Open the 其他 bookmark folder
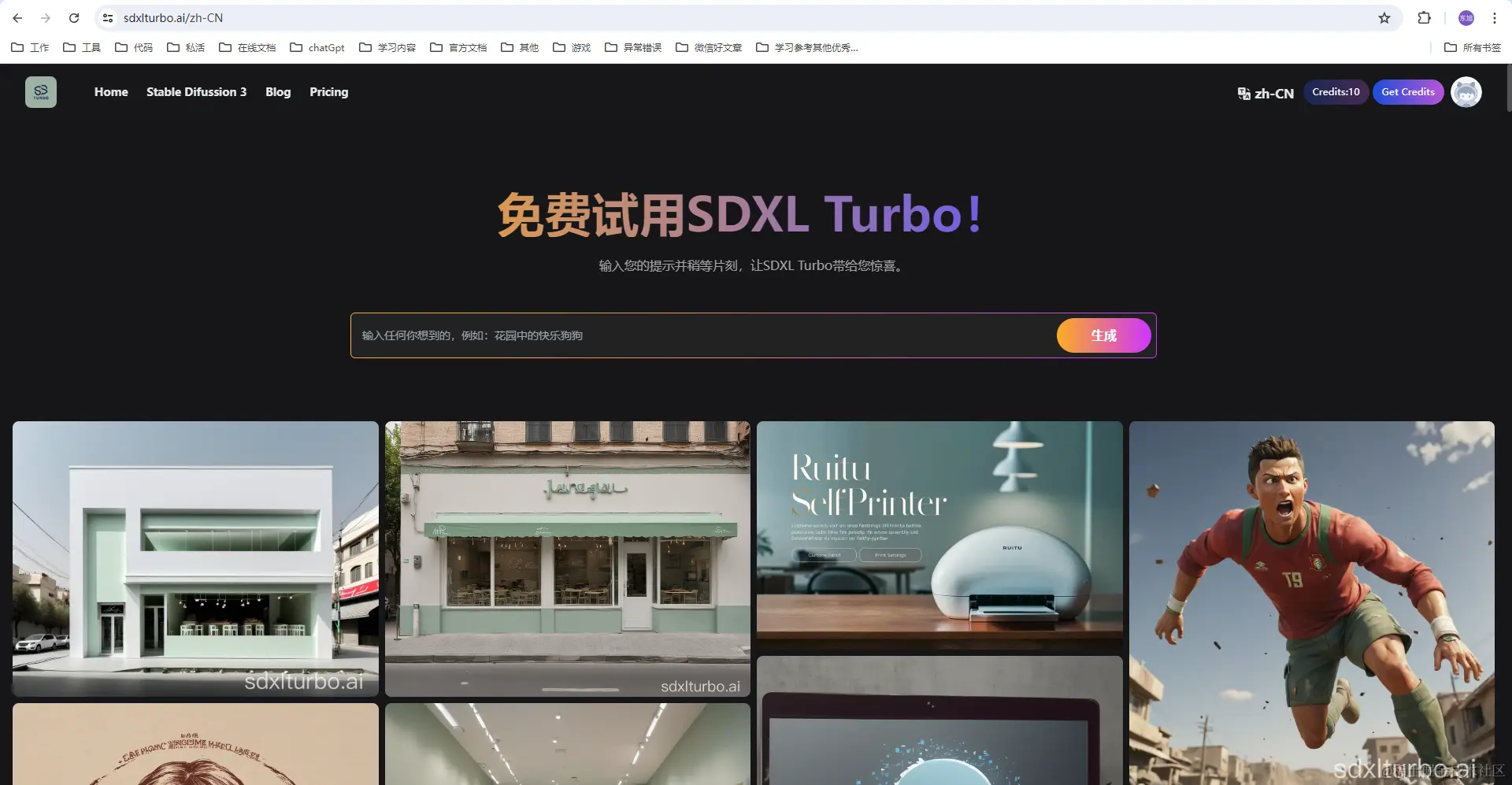 coord(520,47)
